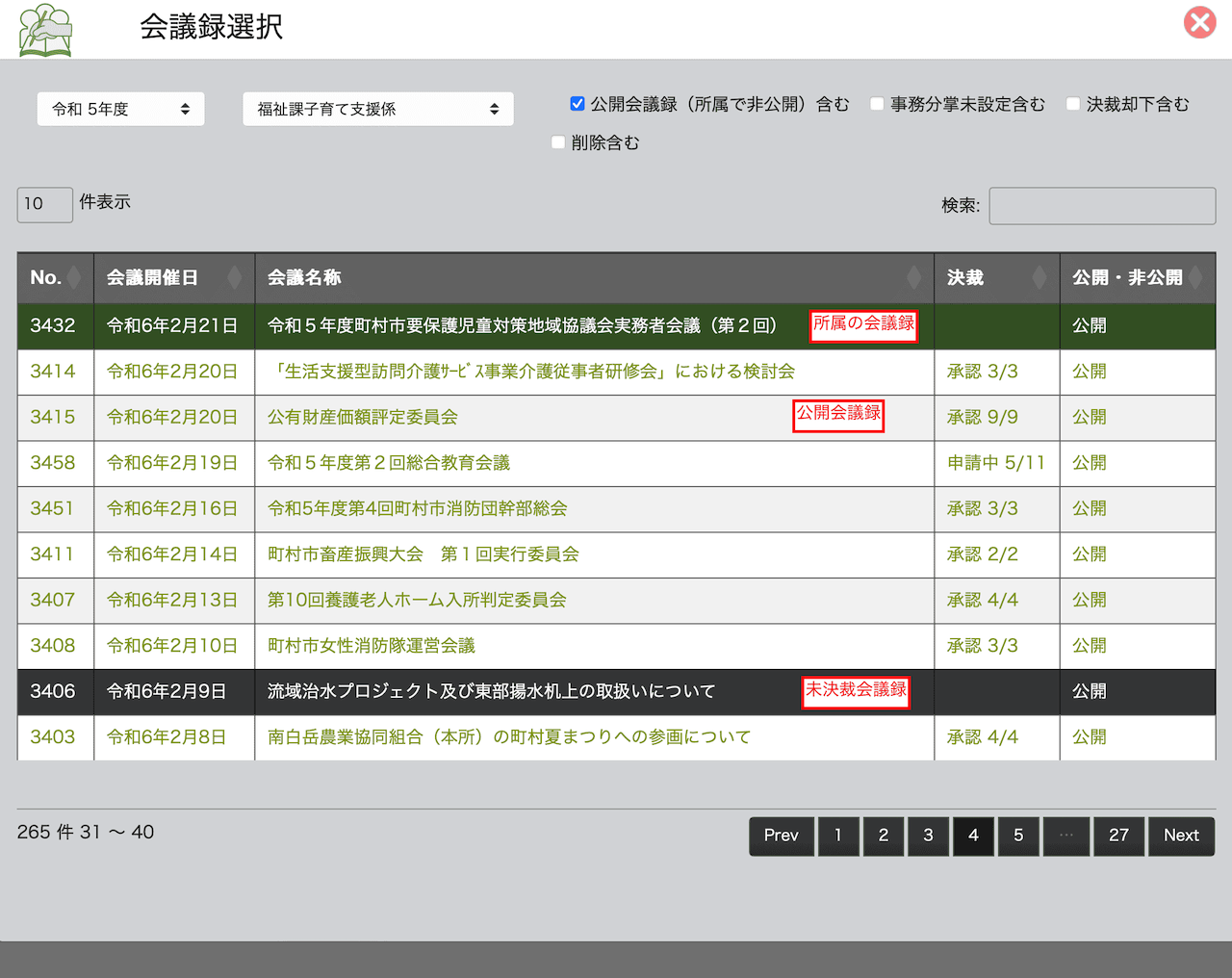The image size is (1232, 978).
Task: Open the 令和 5年度 year dropdown
Action: click(120, 109)
